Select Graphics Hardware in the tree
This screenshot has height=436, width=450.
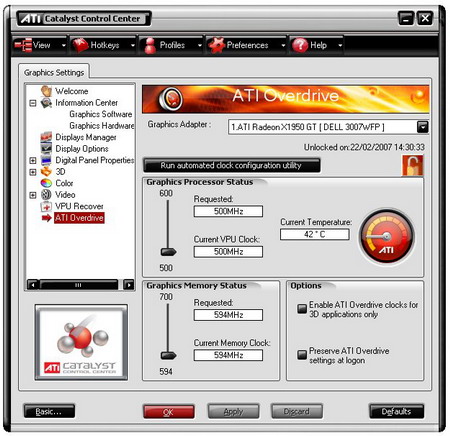tap(102, 126)
